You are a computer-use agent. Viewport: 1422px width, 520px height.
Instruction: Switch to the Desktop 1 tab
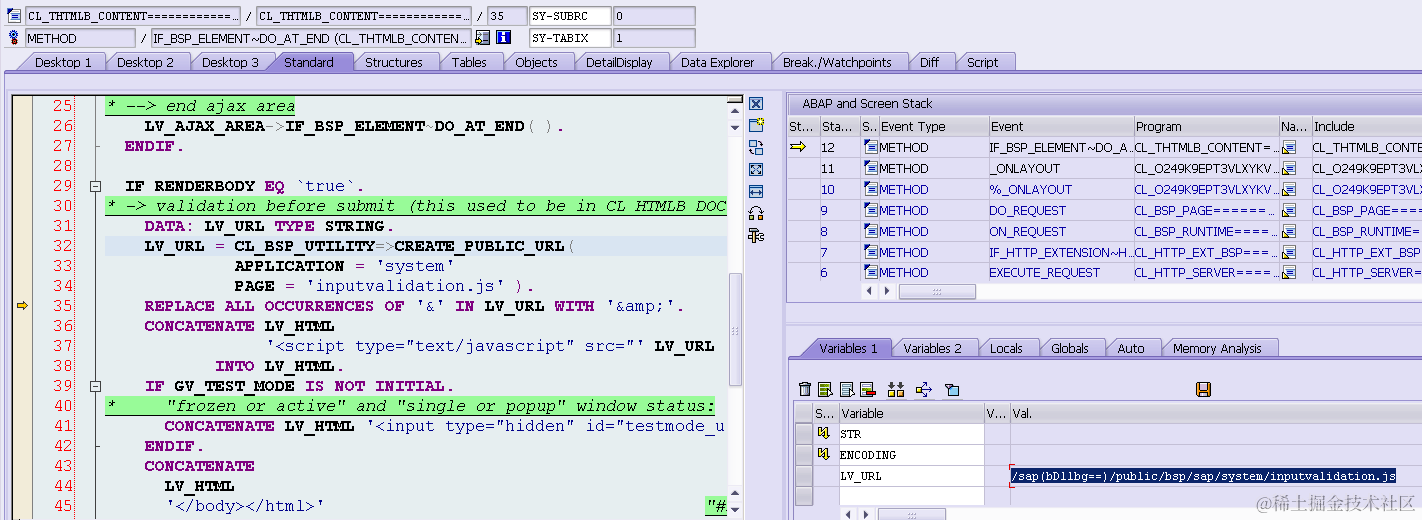coord(63,62)
